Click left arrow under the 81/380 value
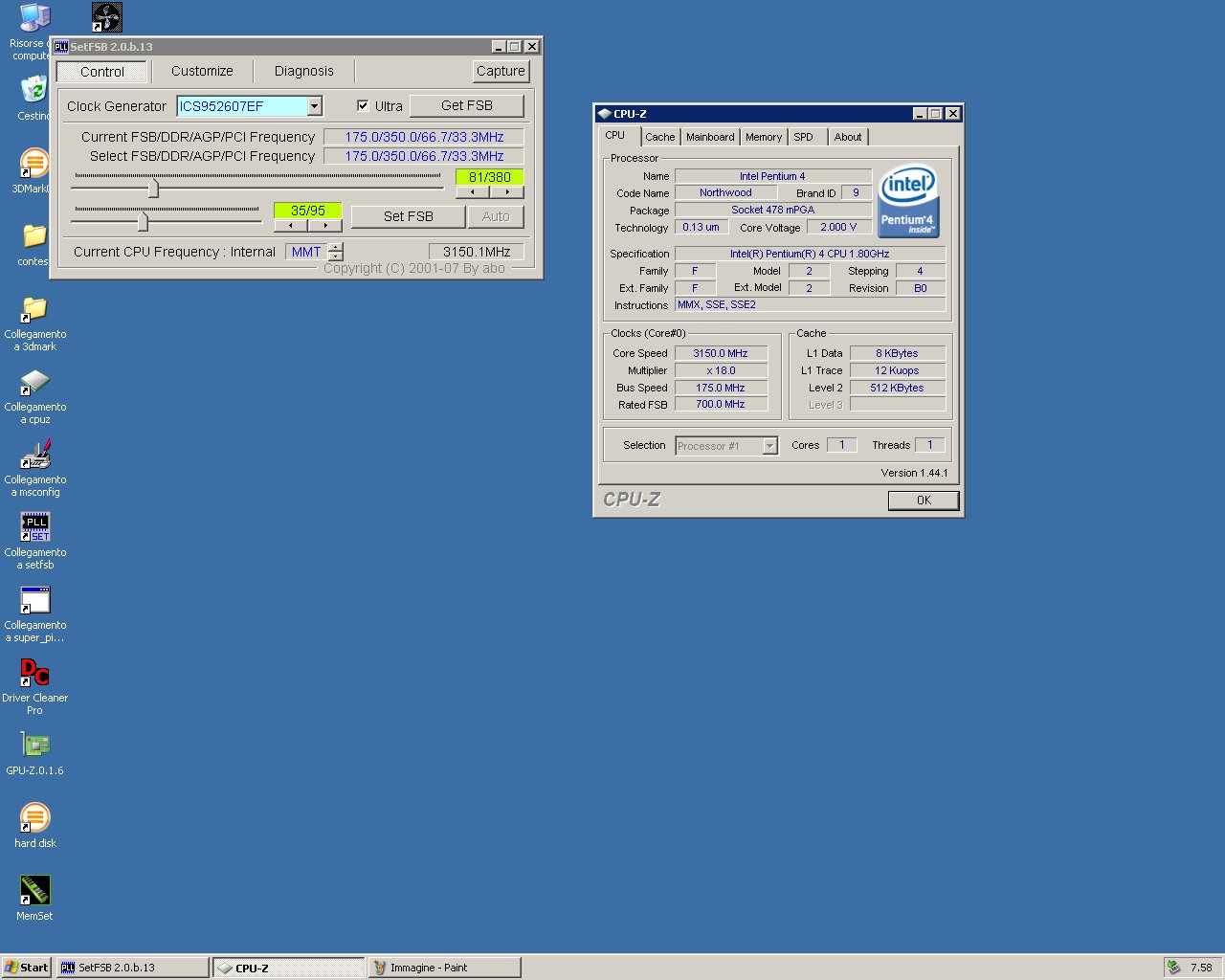 (x=473, y=192)
